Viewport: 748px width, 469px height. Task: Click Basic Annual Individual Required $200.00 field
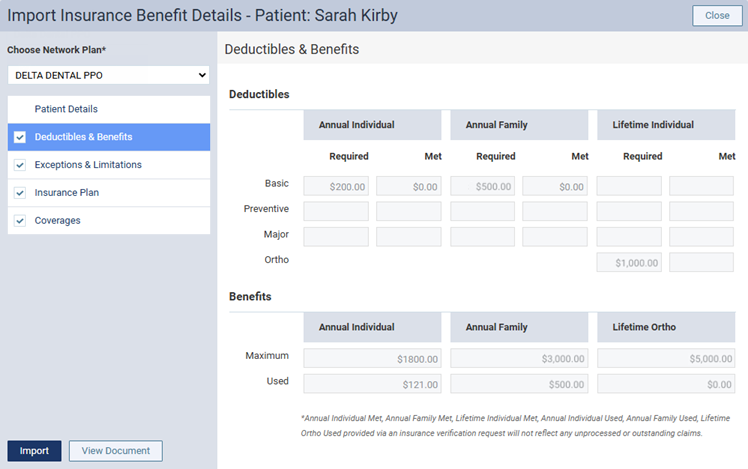pos(336,186)
